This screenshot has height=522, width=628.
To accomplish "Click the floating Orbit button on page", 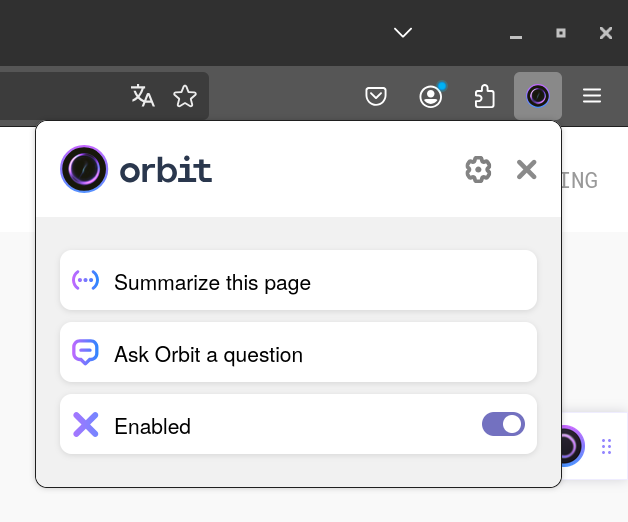I will coord(573,446).
